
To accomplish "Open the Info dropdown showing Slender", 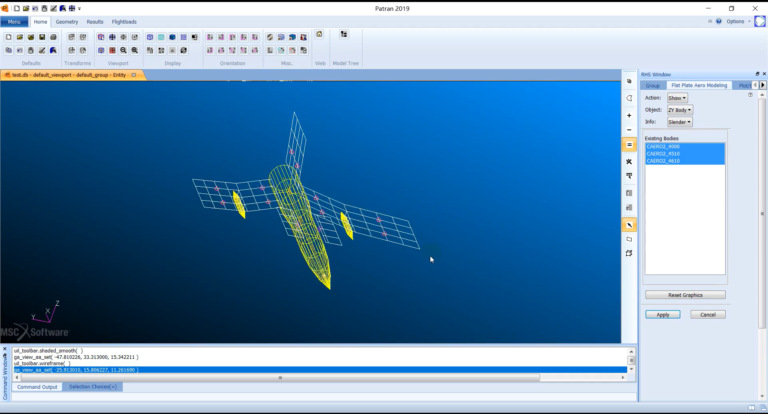I will [680, 122].
